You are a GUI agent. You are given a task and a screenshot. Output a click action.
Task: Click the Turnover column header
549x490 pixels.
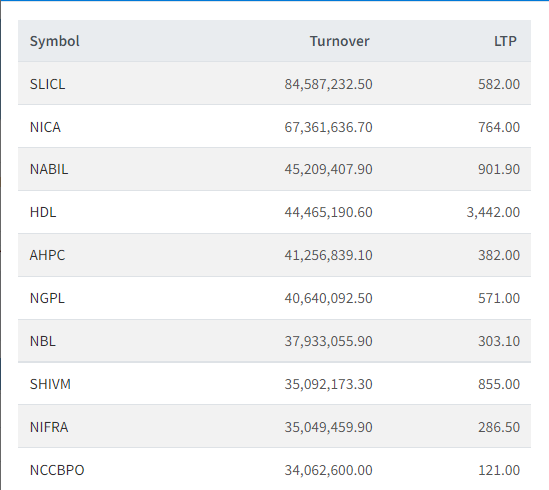click(339, 41)
